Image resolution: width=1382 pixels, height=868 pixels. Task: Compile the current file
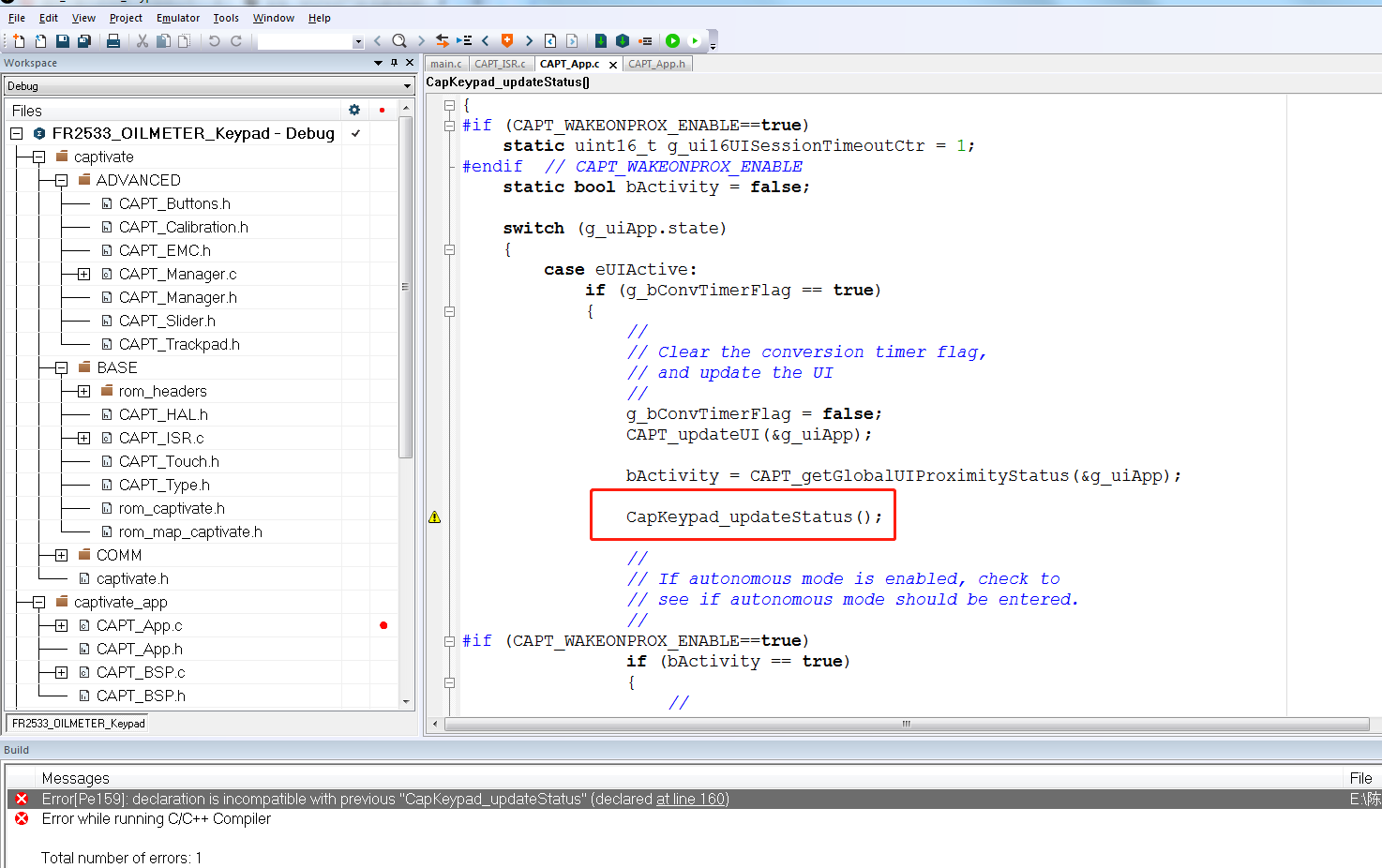click(x=601, y=40)
